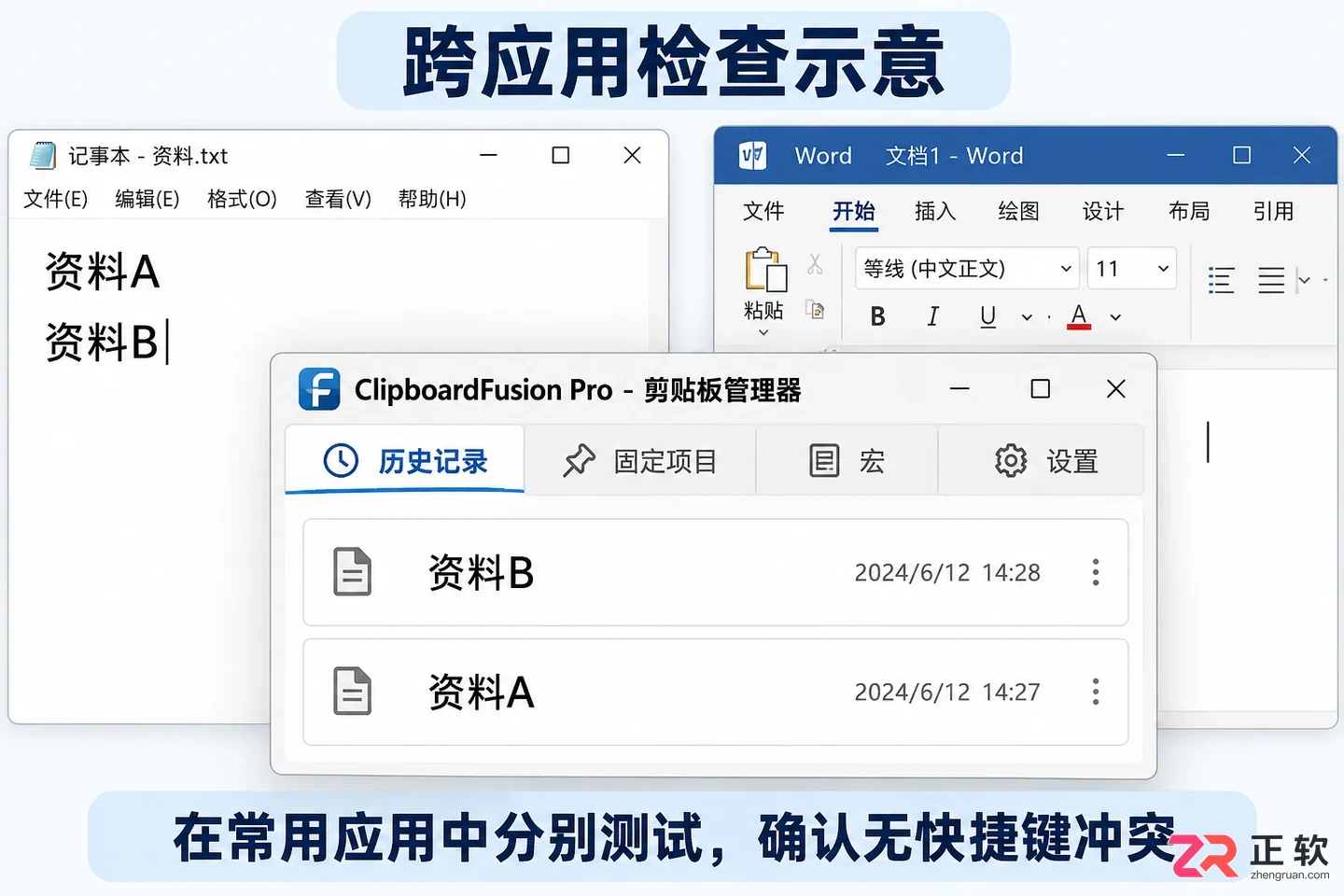Open Notepad 查看(V) menu

point(338,199)
